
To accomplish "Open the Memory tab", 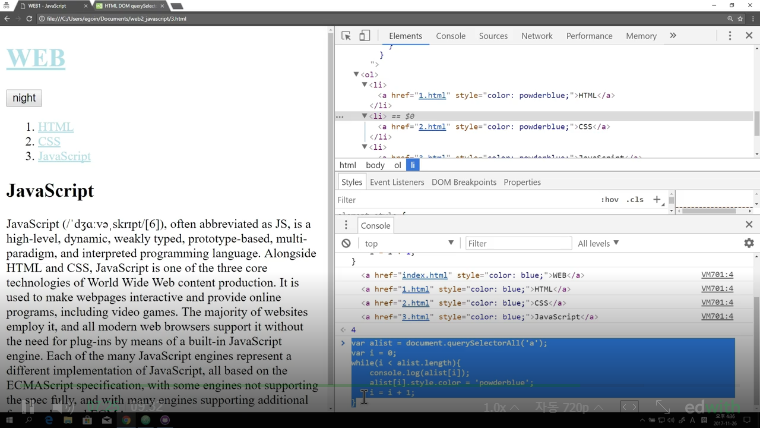I will [641, 36].
